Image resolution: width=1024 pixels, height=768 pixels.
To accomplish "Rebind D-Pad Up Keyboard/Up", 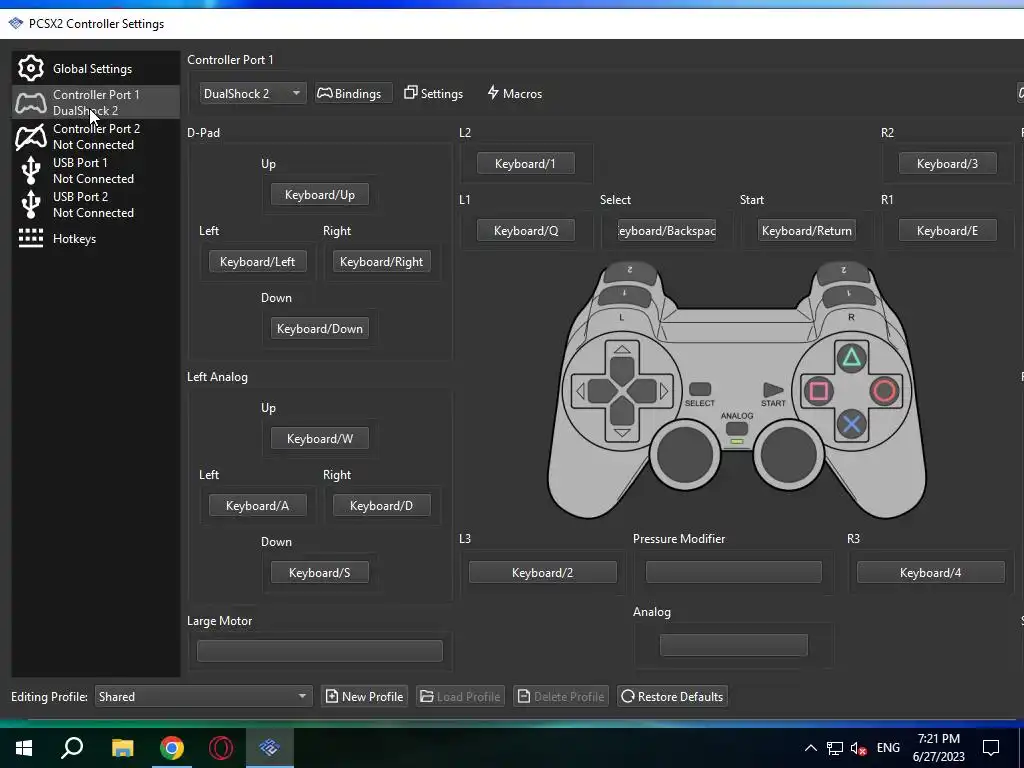I will 320,195.
